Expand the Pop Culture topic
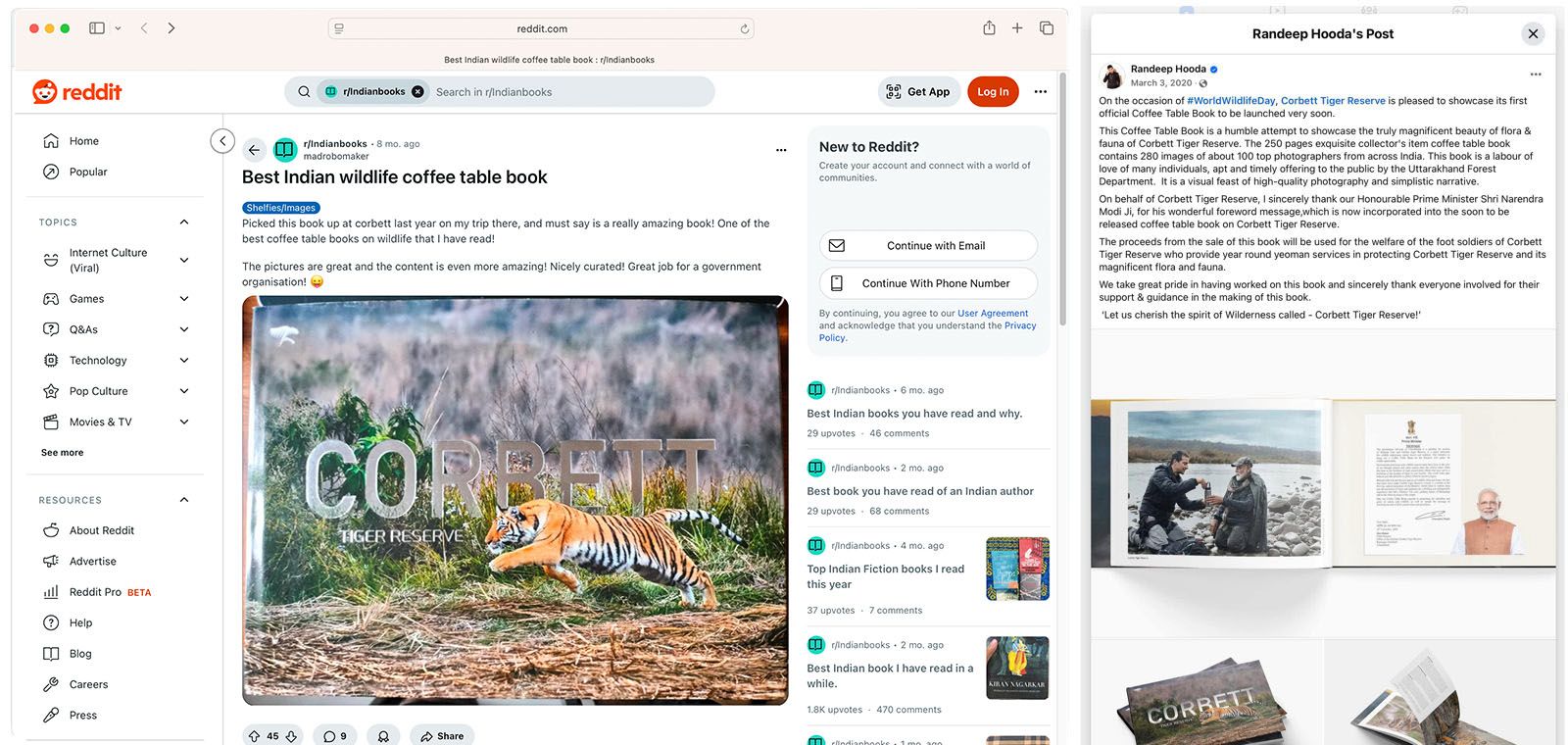1568x745 pixels. 184,391
